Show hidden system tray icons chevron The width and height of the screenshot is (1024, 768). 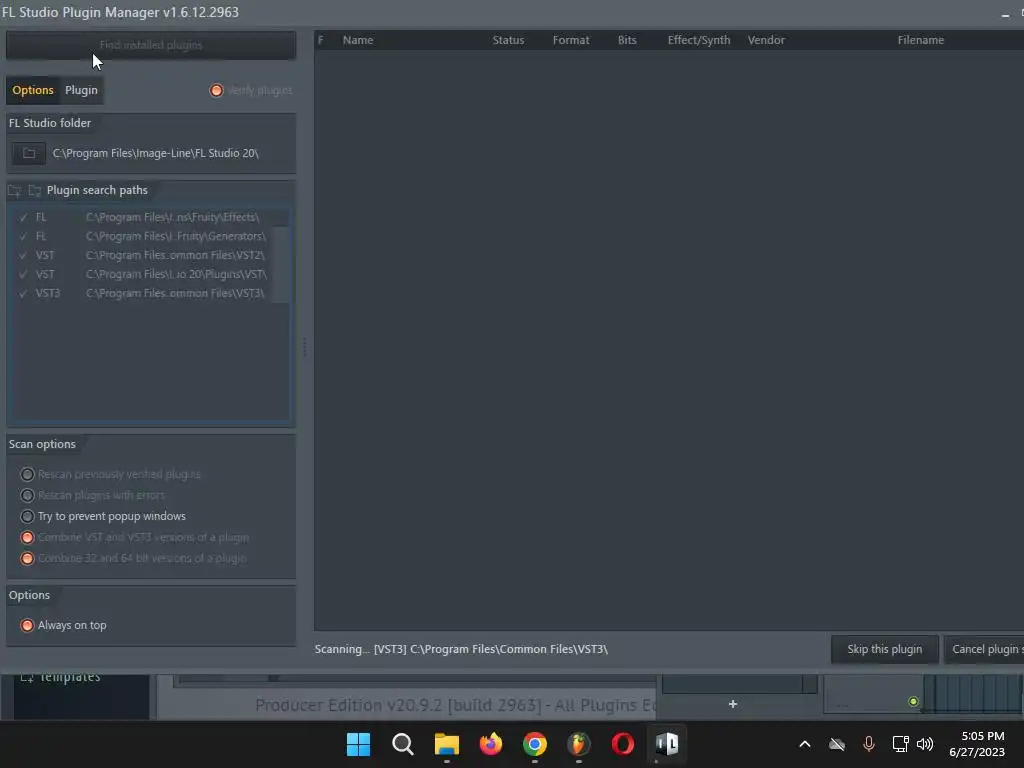805,744
